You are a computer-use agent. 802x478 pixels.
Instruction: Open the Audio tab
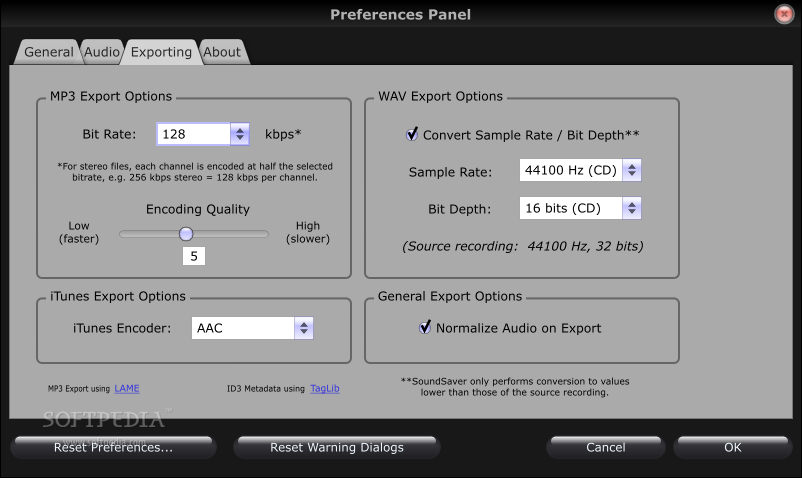102,52
